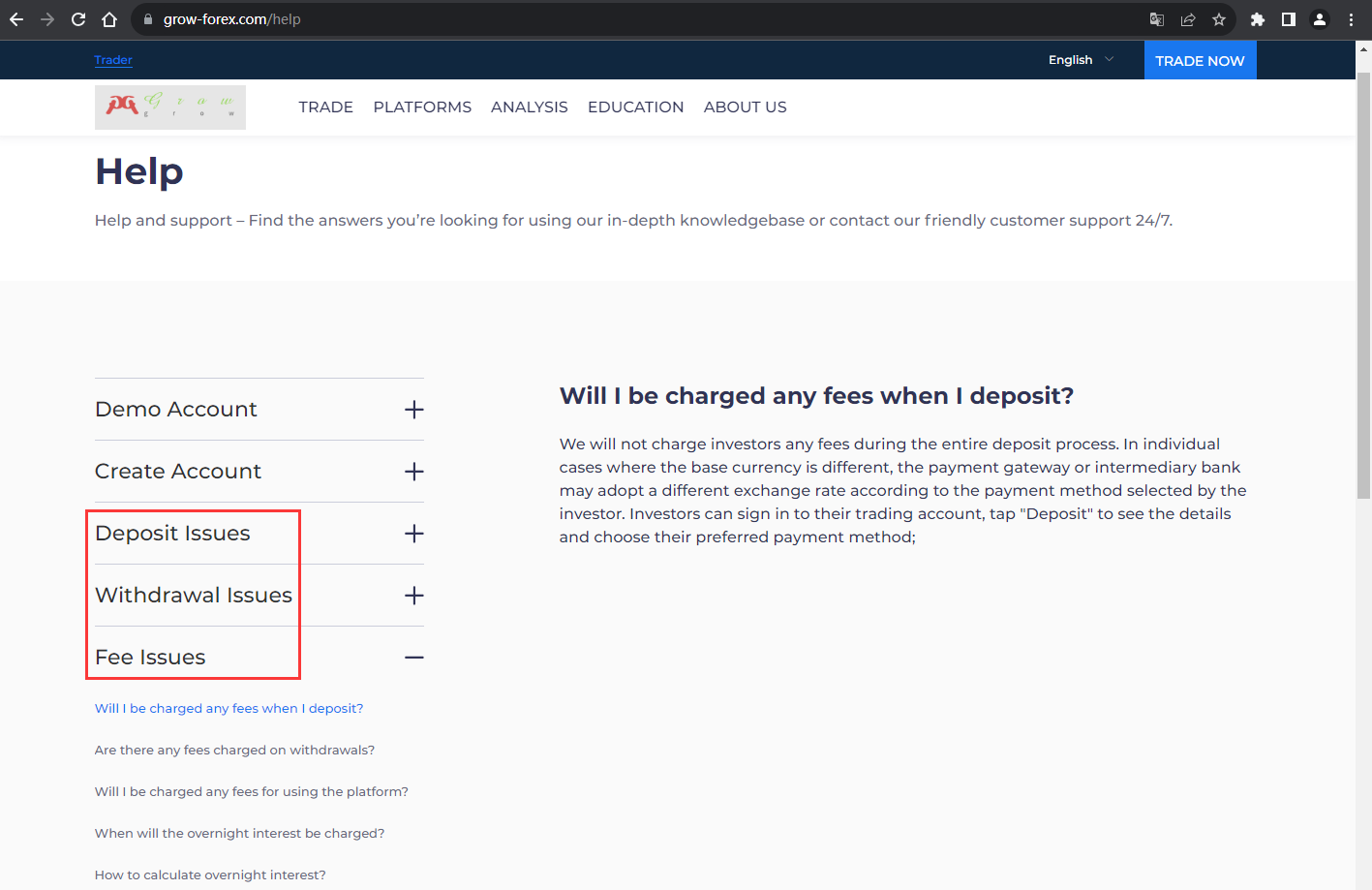
Task: Expand the Create Account section
Action: pos(259,472)
